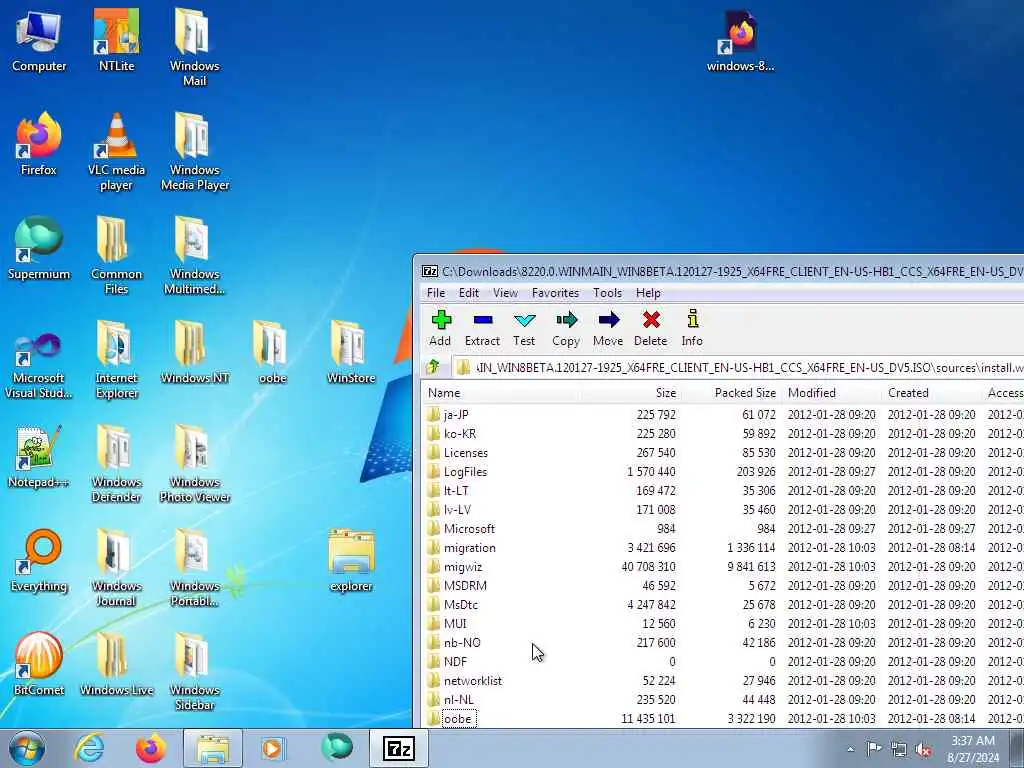
Task: Click the muted volume tray icon
Action: (x=923, y=750)
